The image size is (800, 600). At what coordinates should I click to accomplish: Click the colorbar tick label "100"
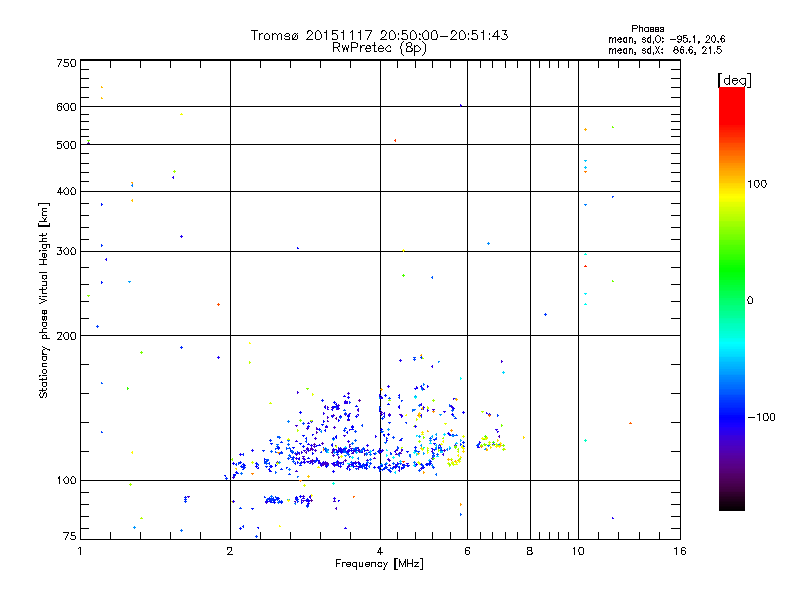coord(757,184)
